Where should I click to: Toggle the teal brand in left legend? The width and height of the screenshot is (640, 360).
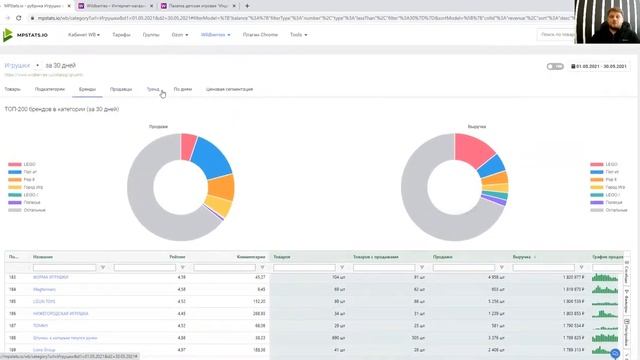click(23, 195)
